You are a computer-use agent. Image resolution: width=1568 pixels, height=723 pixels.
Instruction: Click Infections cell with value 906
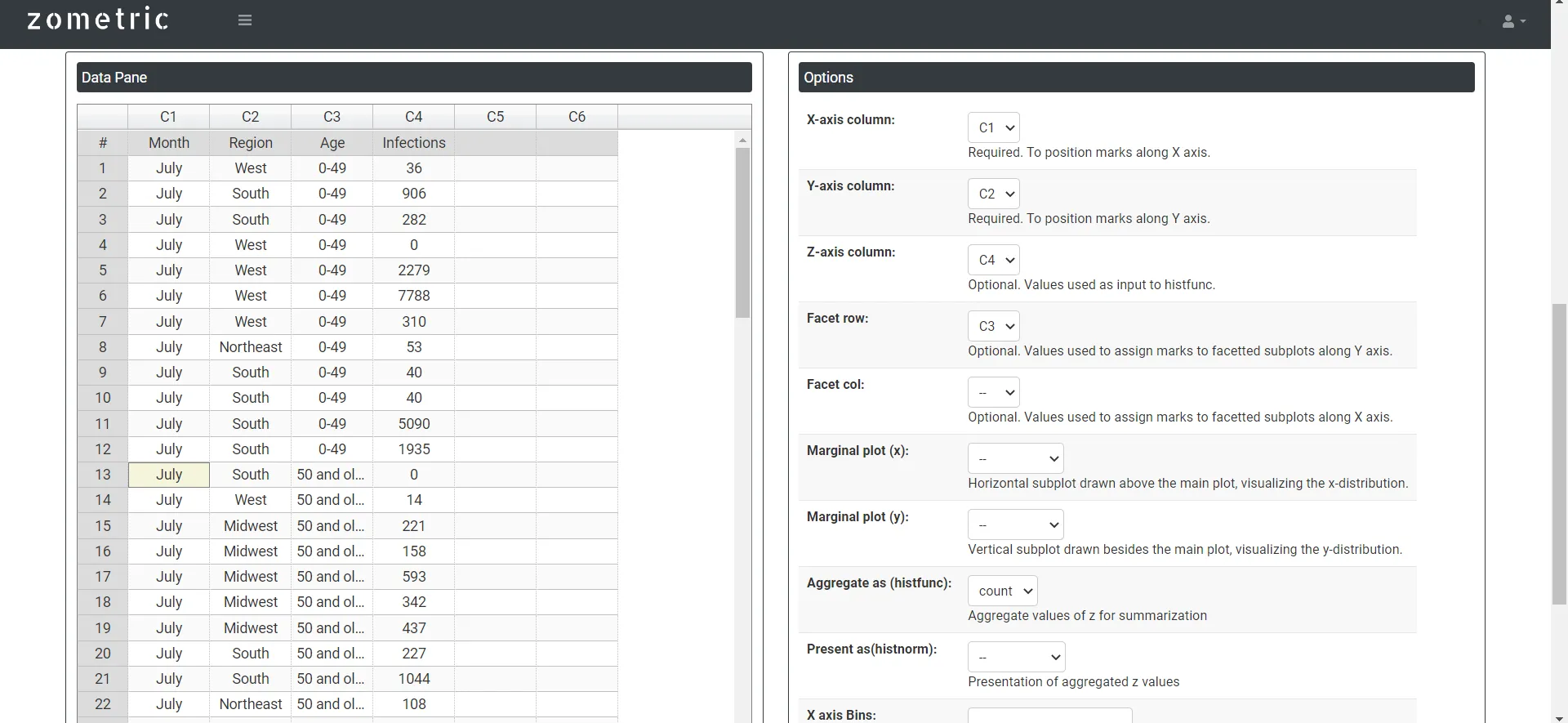414,194
